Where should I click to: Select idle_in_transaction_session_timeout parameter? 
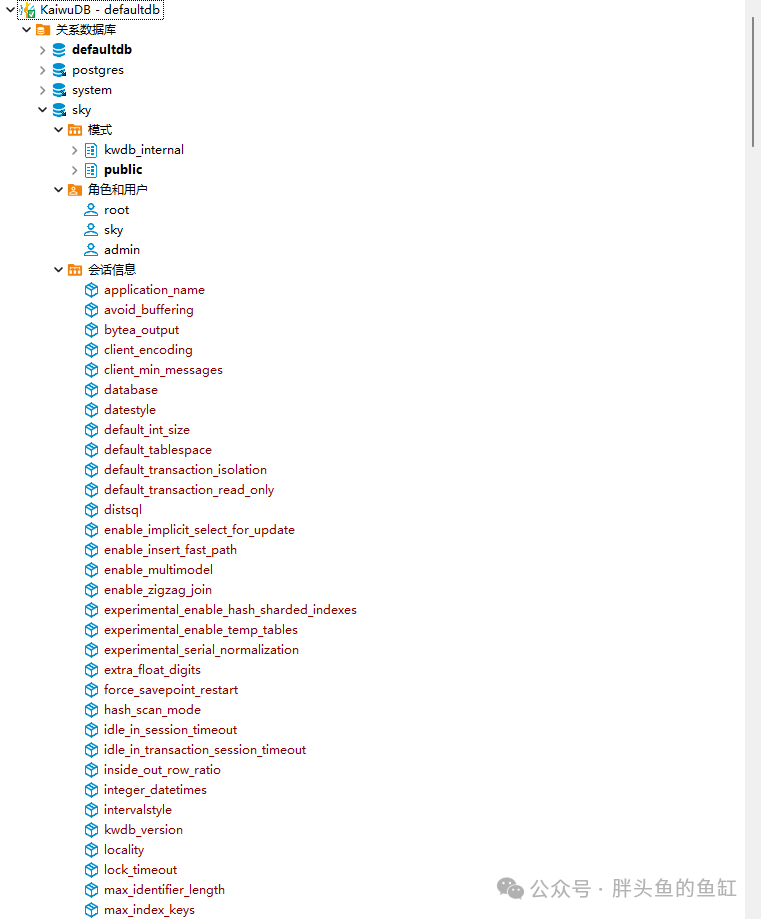coord(205,750)
